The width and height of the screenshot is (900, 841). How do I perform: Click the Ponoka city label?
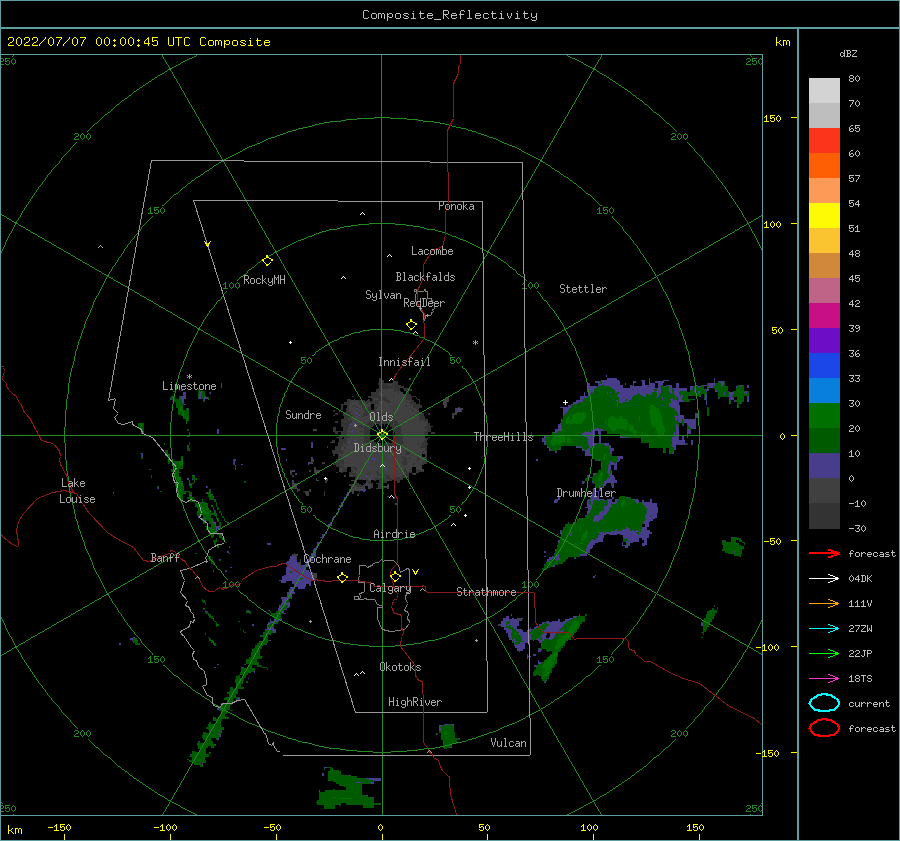(x=456, y=206)
